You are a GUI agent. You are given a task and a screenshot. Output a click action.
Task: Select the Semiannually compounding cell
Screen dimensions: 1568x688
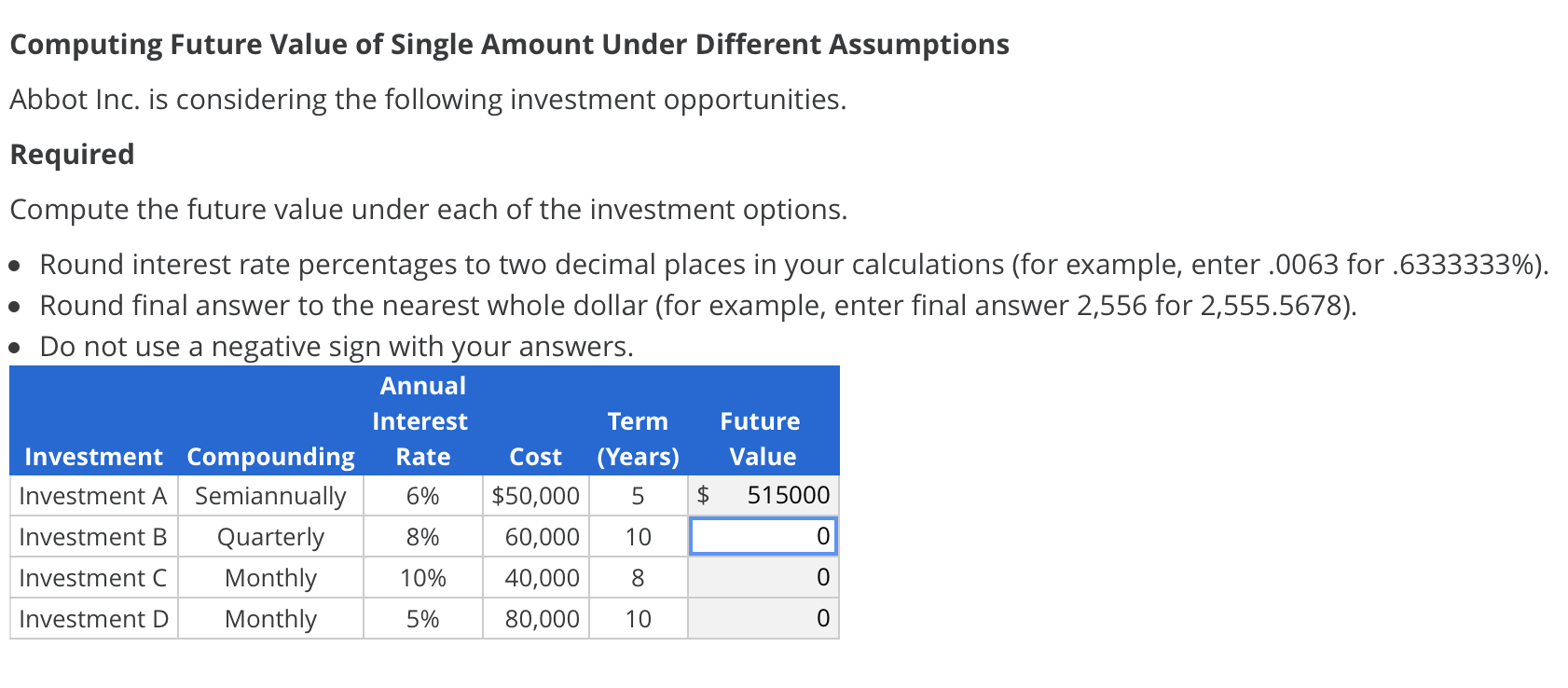[x=269, y=495]
